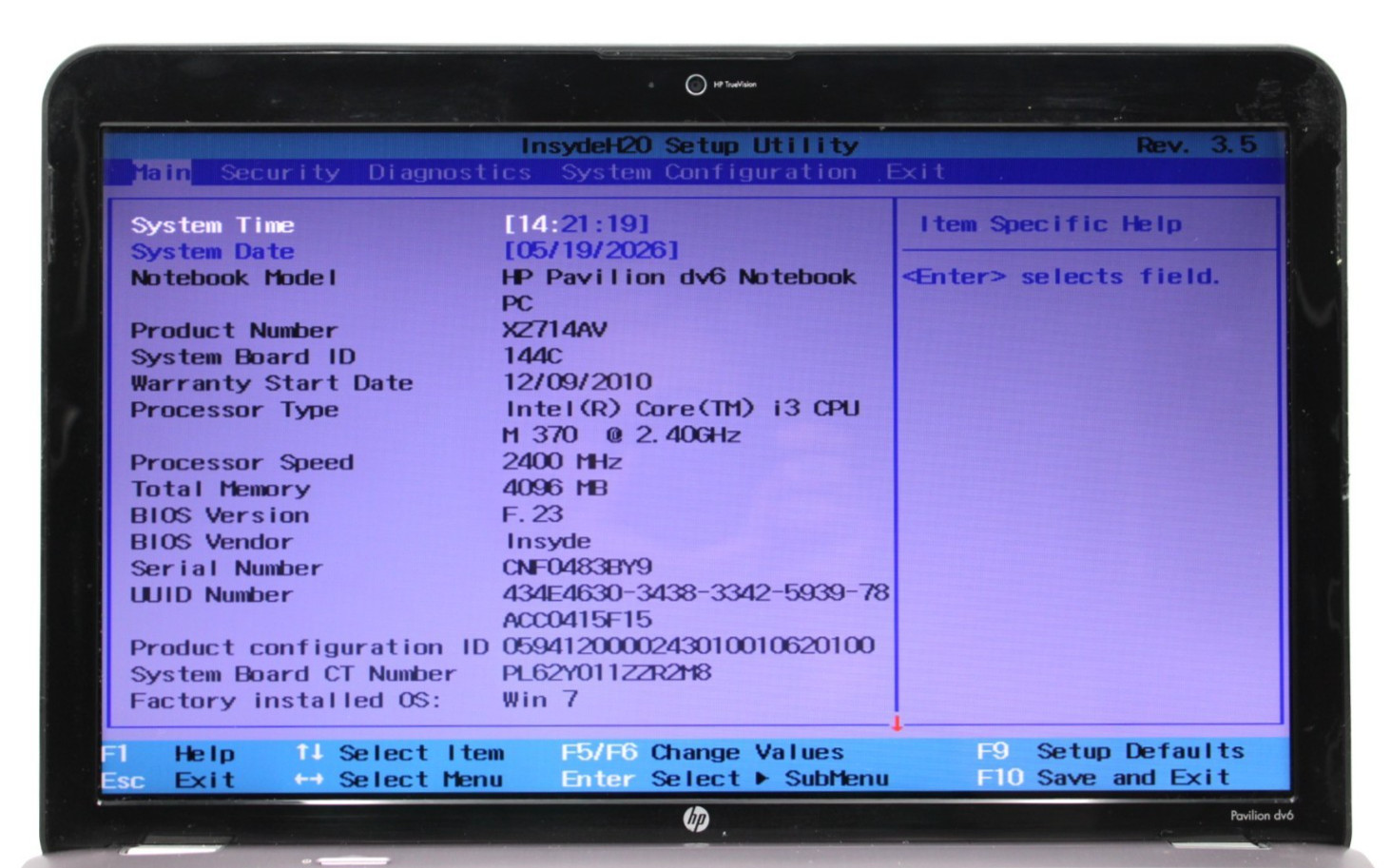The width and height of the screenshot is (1391, 868).
Task: Click product number value XZ714AV
Action: coord(554,329)
